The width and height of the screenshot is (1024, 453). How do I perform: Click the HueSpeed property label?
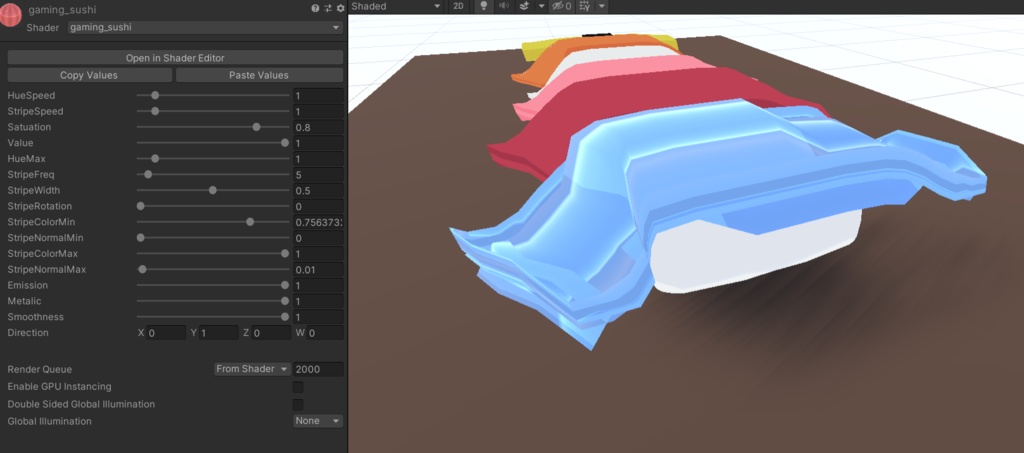click(31, 95)
